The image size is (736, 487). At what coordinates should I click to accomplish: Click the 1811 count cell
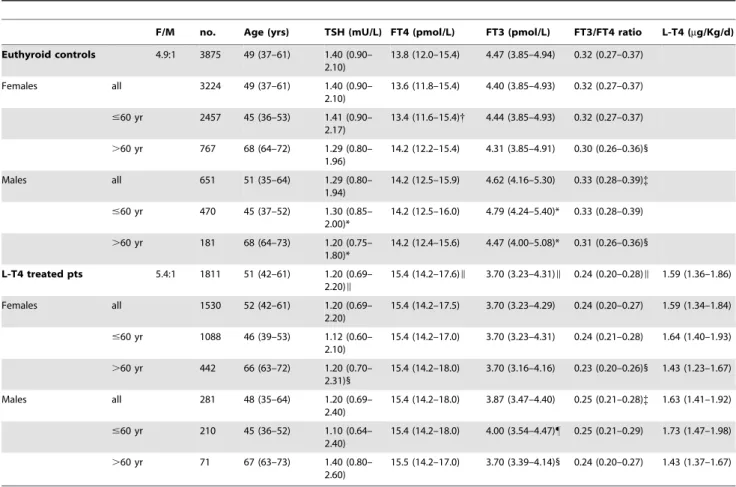click(x=210, y=274)
